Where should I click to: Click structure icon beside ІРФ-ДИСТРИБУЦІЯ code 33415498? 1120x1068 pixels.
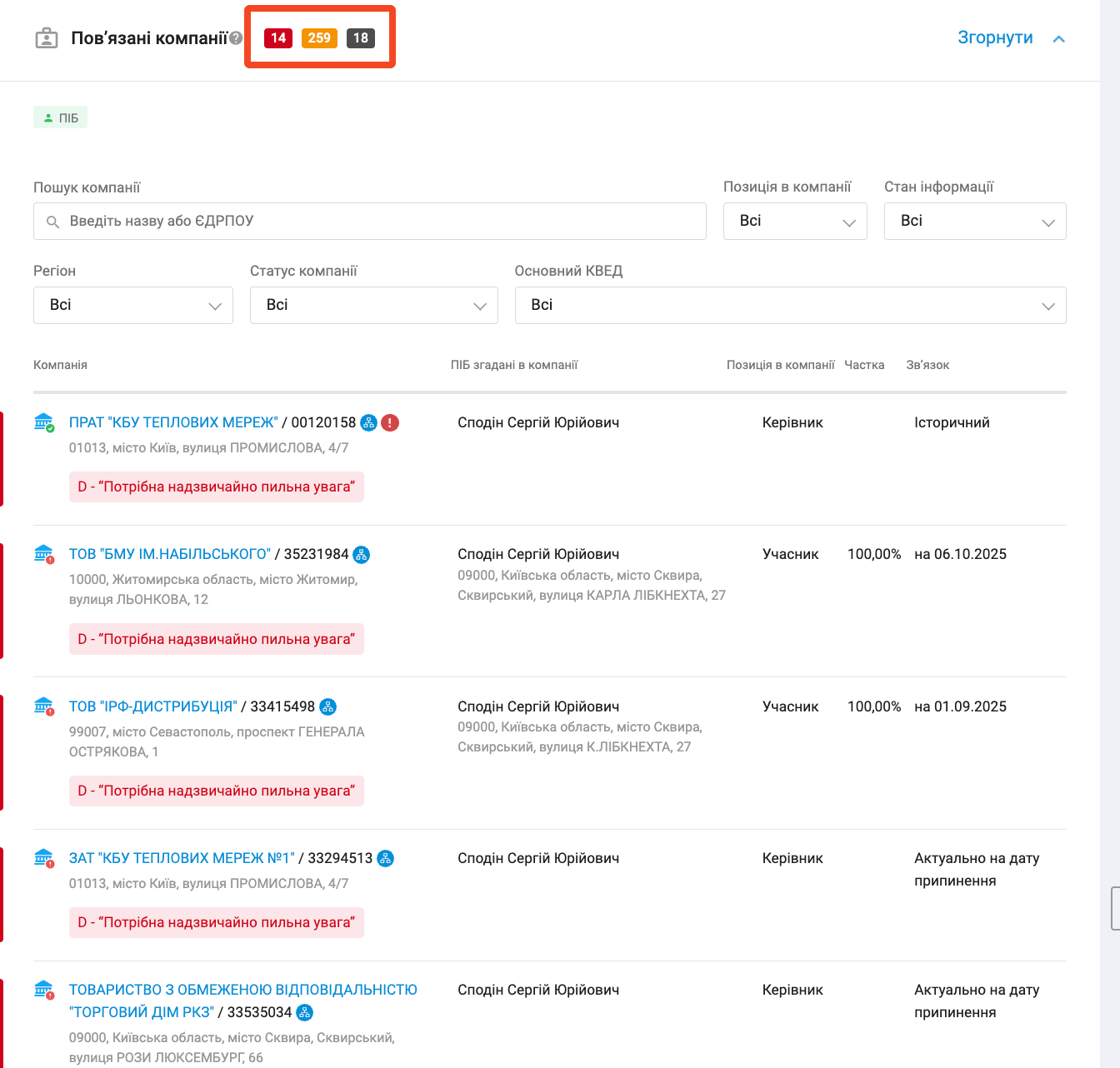point(327,707)
